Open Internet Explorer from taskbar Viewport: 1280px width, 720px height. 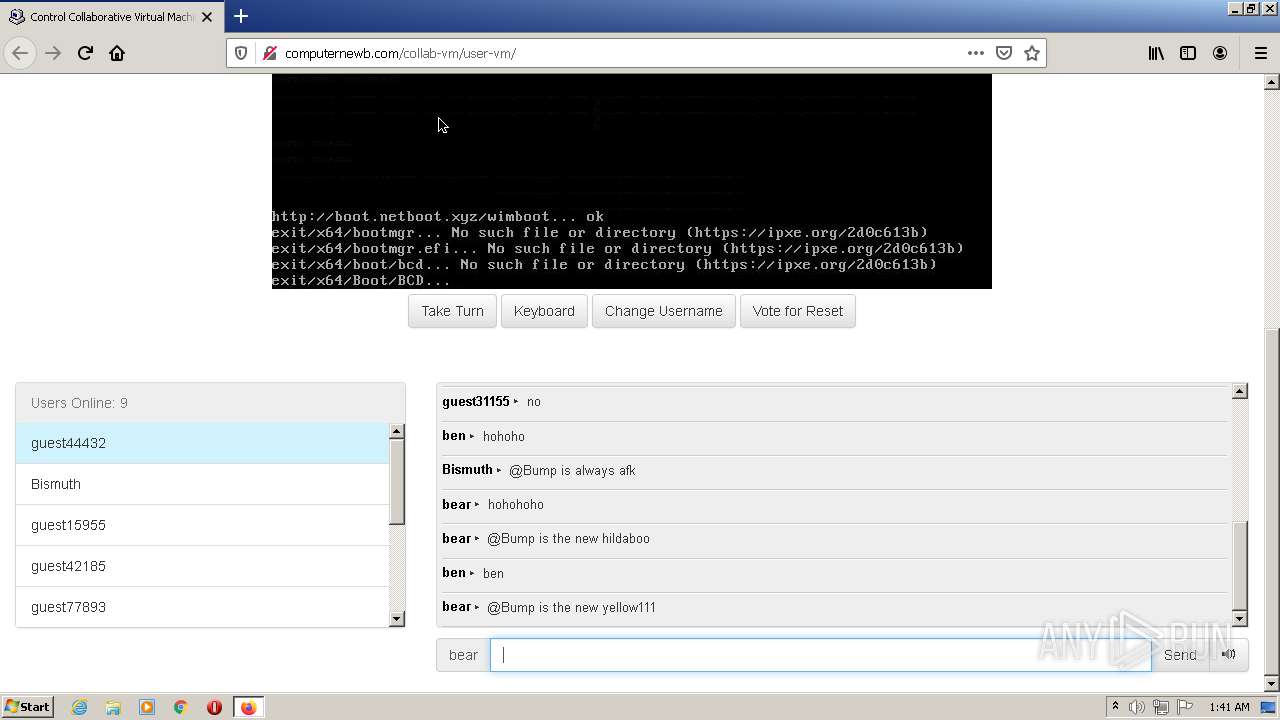[79, 707]
